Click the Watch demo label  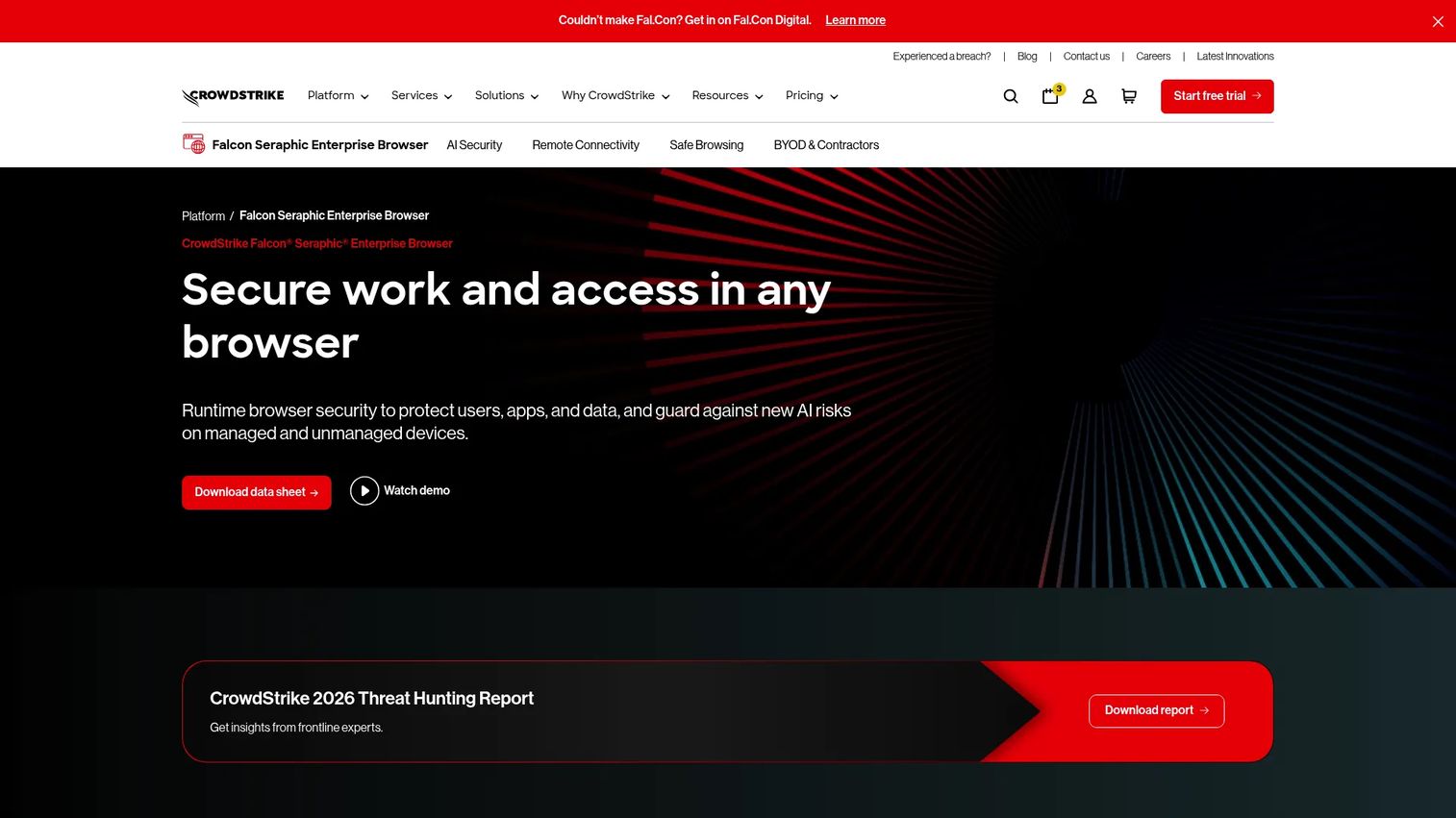coord(416,491)
